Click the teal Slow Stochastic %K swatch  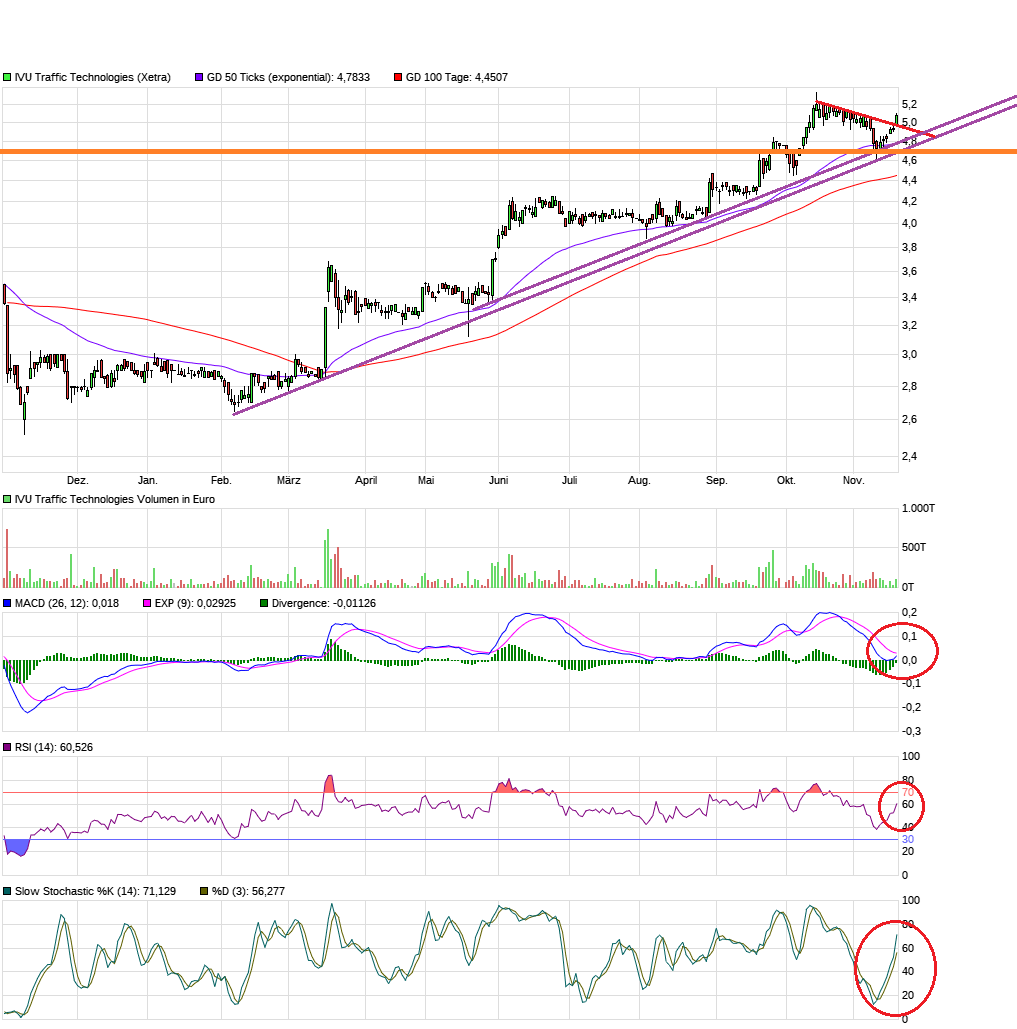tap(7, 891)
